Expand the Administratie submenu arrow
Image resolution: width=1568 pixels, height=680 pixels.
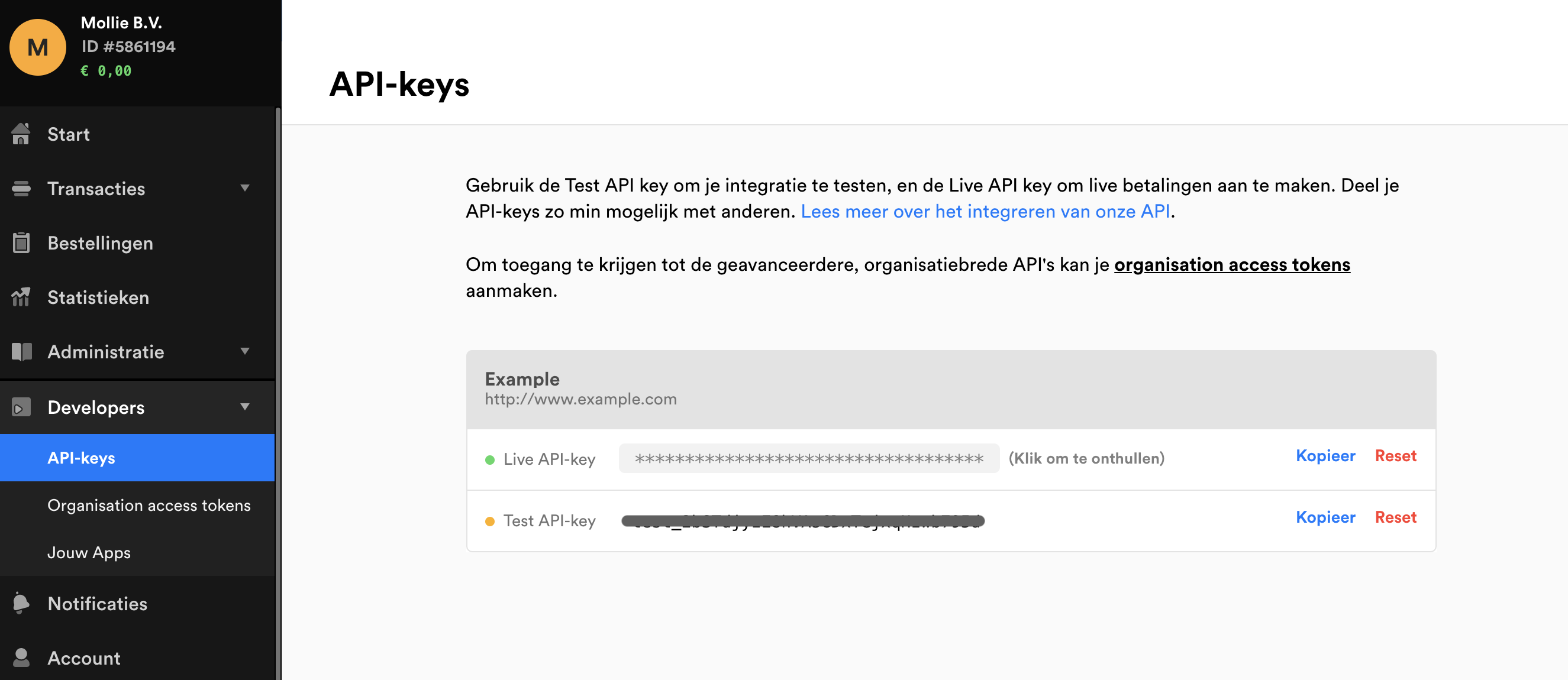pyautogui.click(x=245, y=351)
